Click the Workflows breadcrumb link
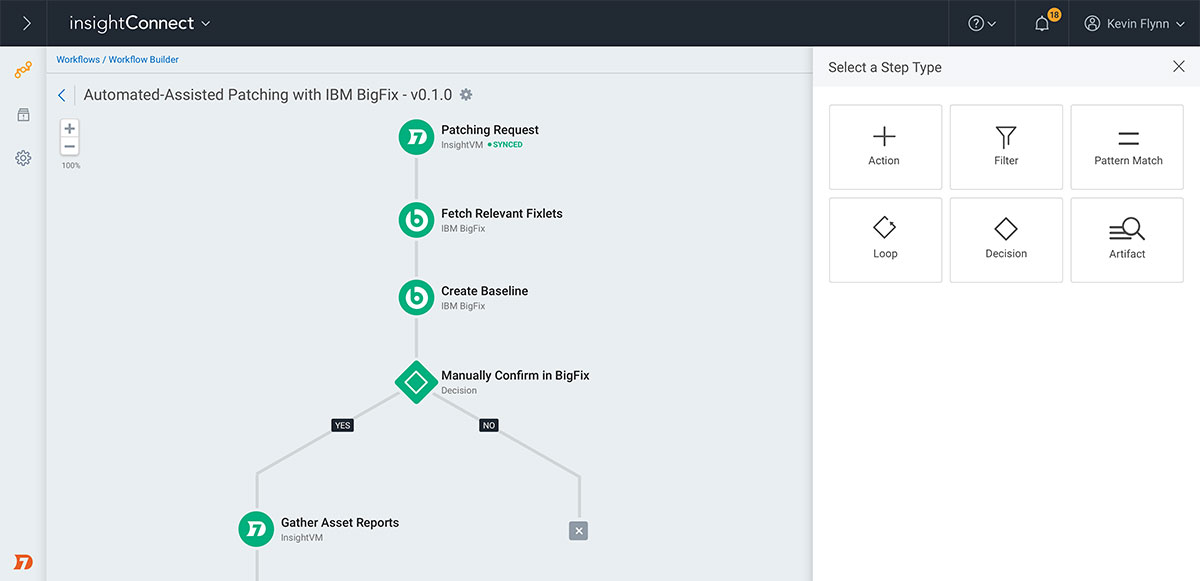The height and width of the screenshot is (581, 1200). point(78,60)
